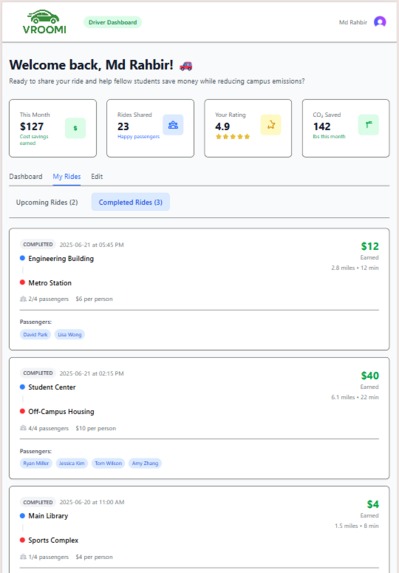Screen dimensions: 399x573
Task: Click the blue passengers icon in Rides Shared card
Action: click(x=173, y=125)
